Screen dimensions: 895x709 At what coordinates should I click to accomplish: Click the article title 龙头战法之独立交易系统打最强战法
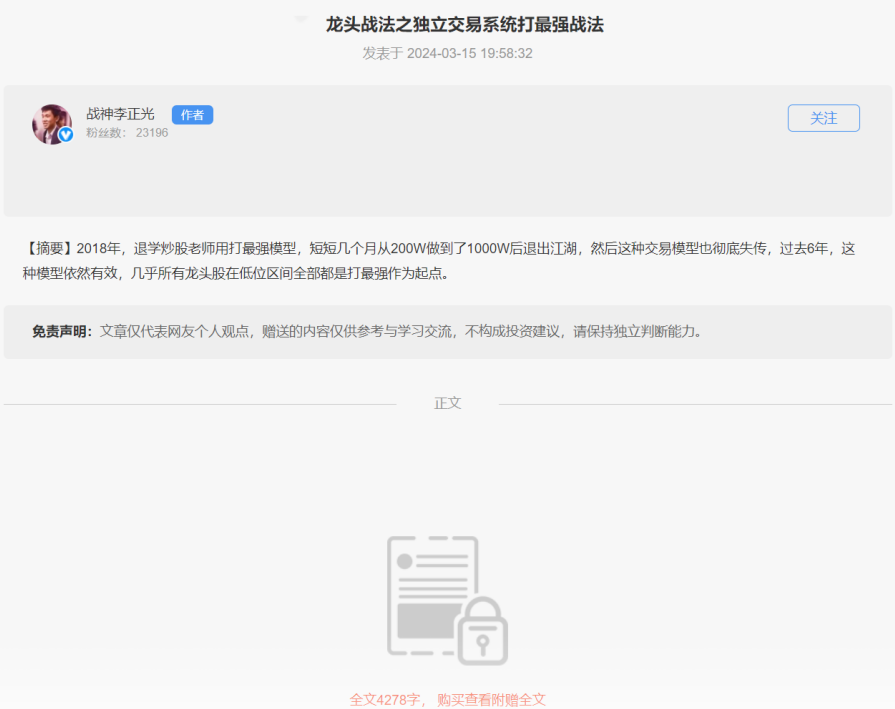click(447, 25)
